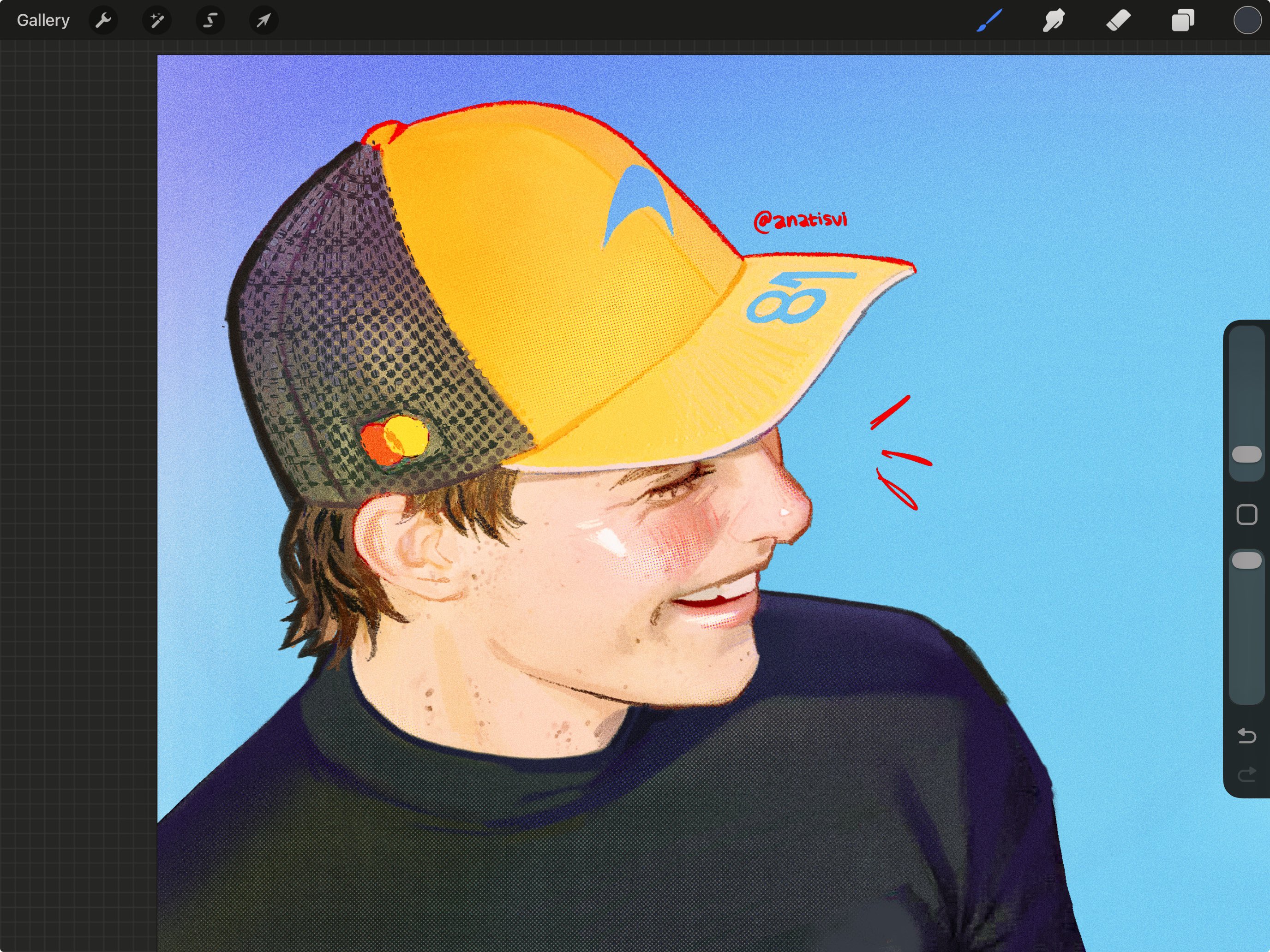This screenshot has width=1270, height=952.
Task: Activate the Transform arrow tool
Action: pyautogui.click(x=264, y=21)
